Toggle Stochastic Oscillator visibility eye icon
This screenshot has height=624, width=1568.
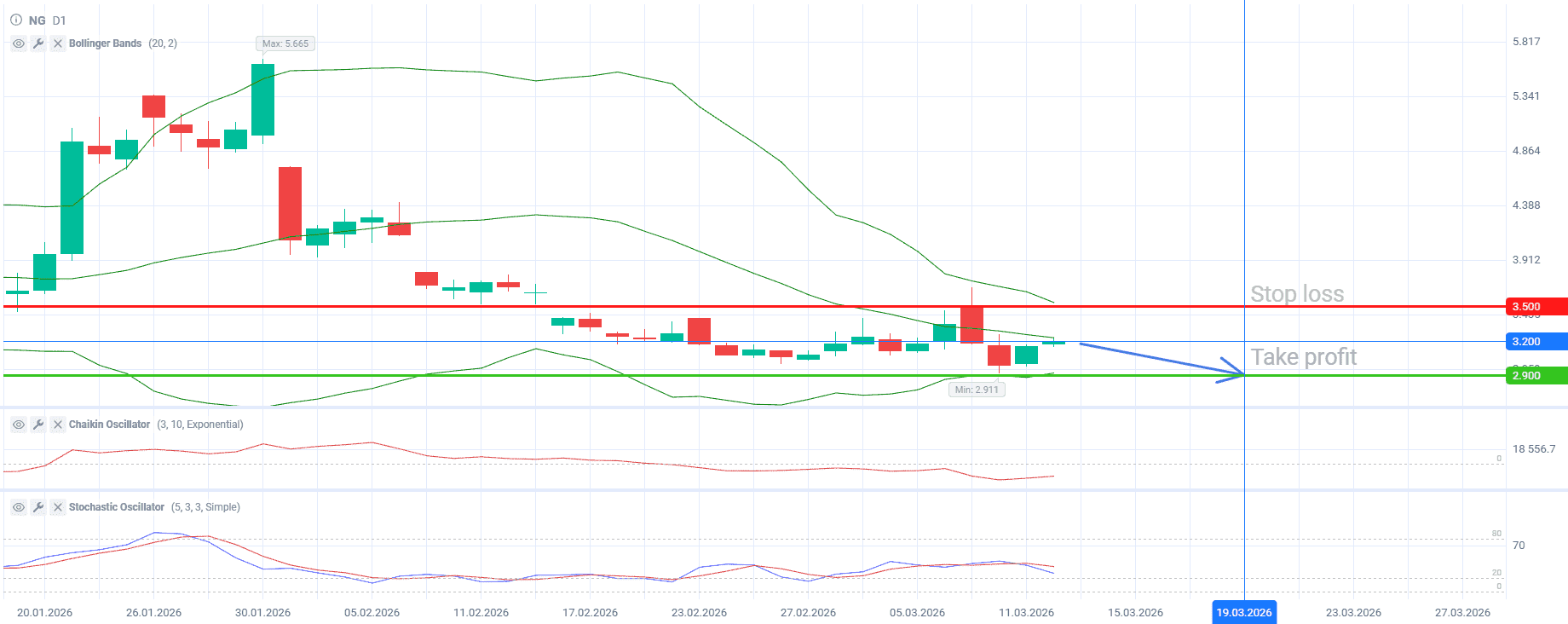tap(18, 507)
